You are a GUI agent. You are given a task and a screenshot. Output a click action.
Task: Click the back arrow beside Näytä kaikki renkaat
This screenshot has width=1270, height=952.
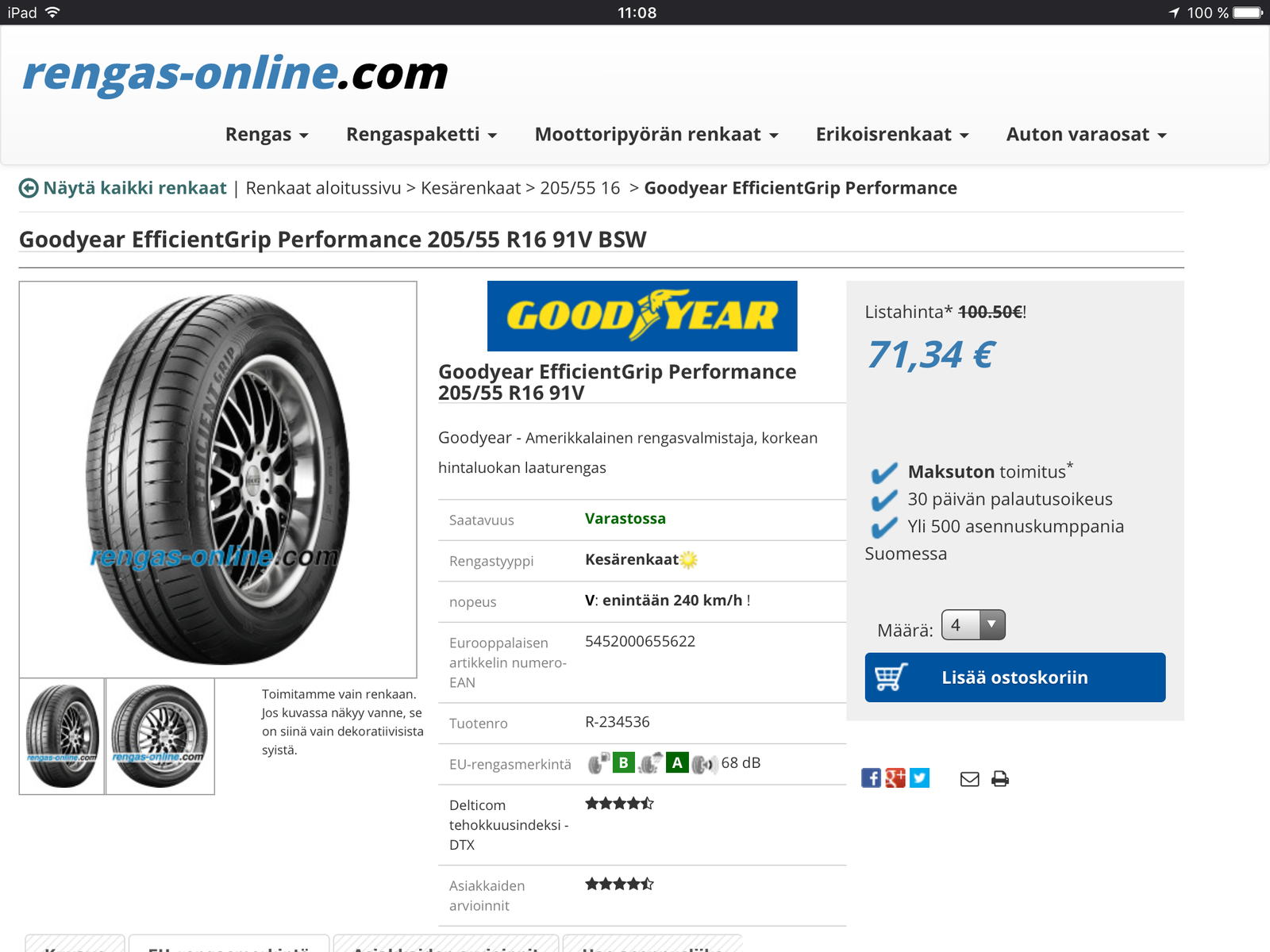(29, 188)
